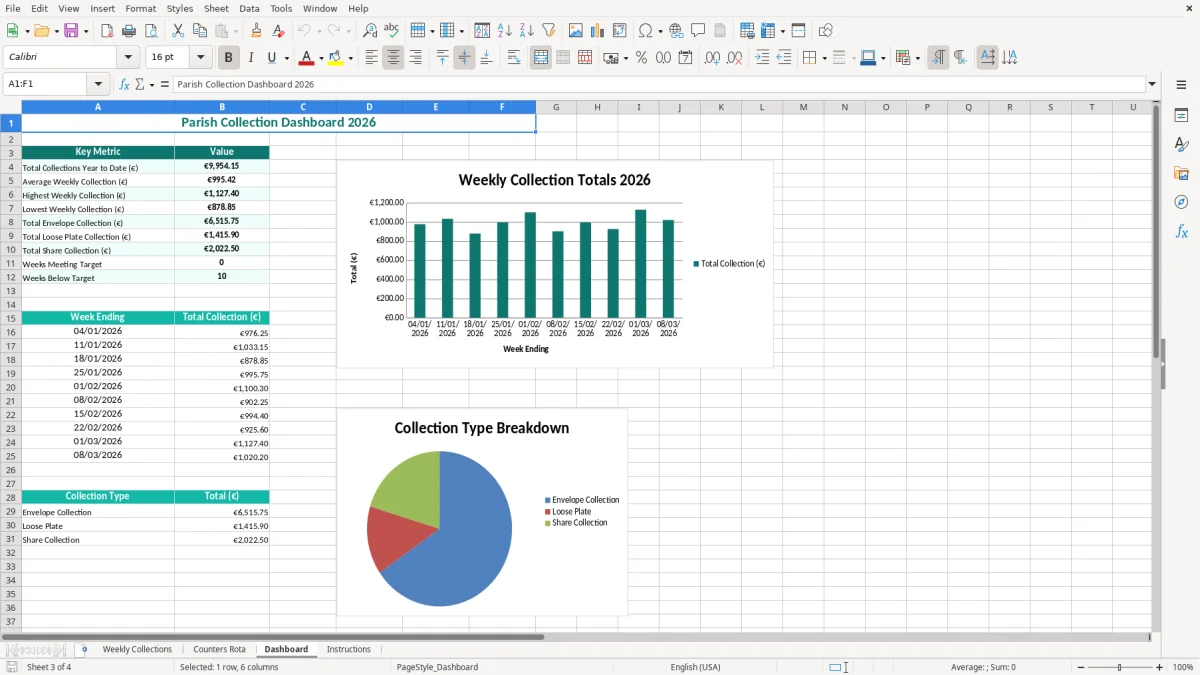
Task: Click Sort Ascending icon
Action: (504, 31)
